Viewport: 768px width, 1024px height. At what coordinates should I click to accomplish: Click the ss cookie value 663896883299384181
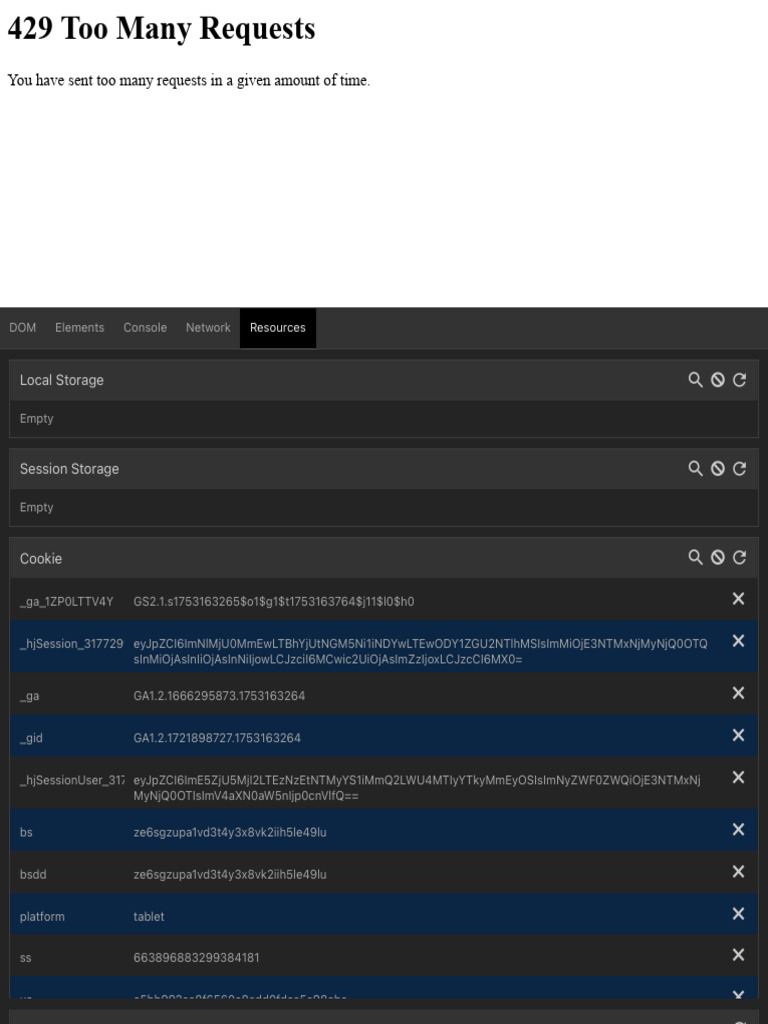pyautogui.click(x=196, y=957)
